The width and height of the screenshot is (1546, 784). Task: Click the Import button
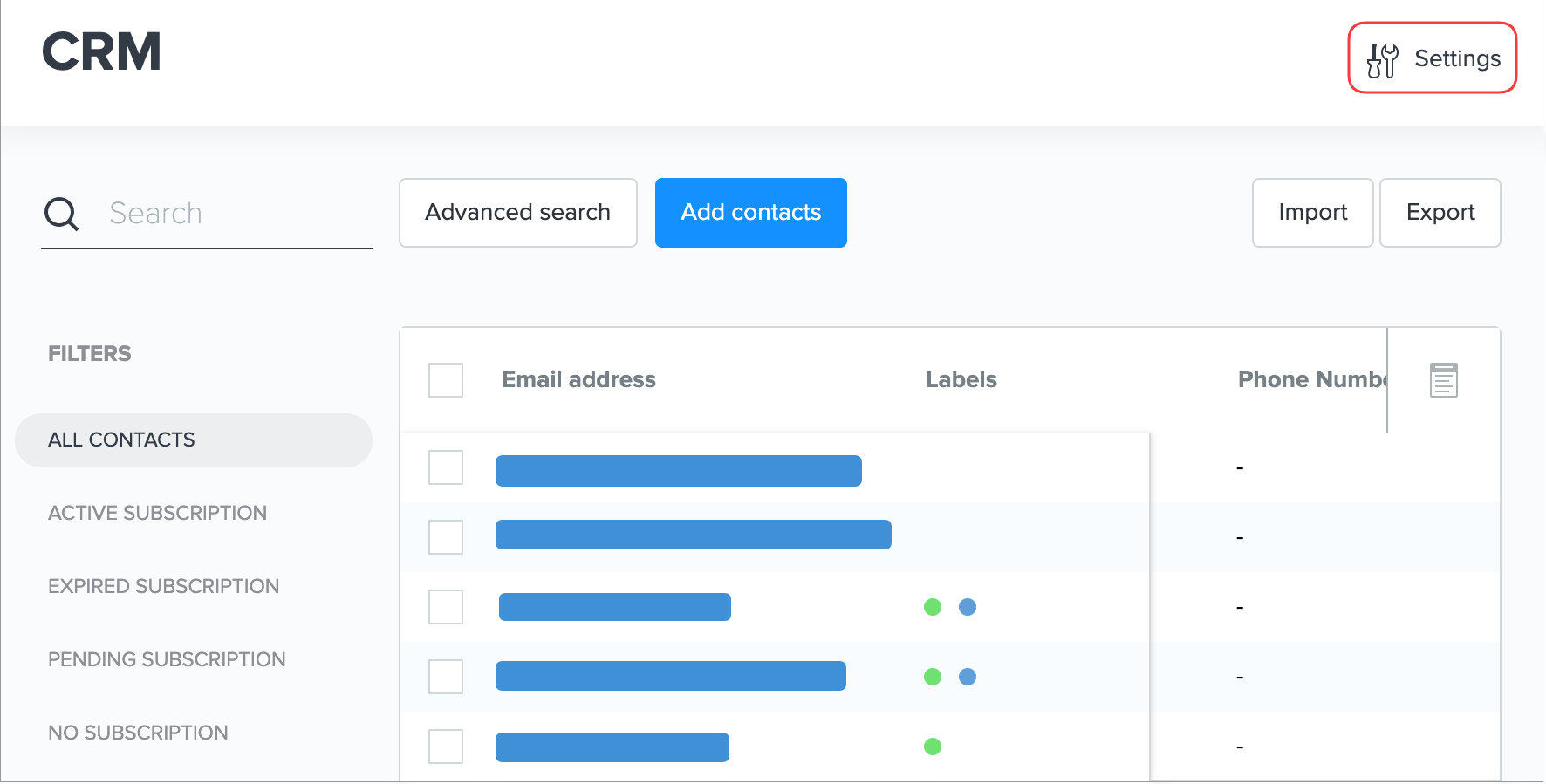coord(1312,213)
